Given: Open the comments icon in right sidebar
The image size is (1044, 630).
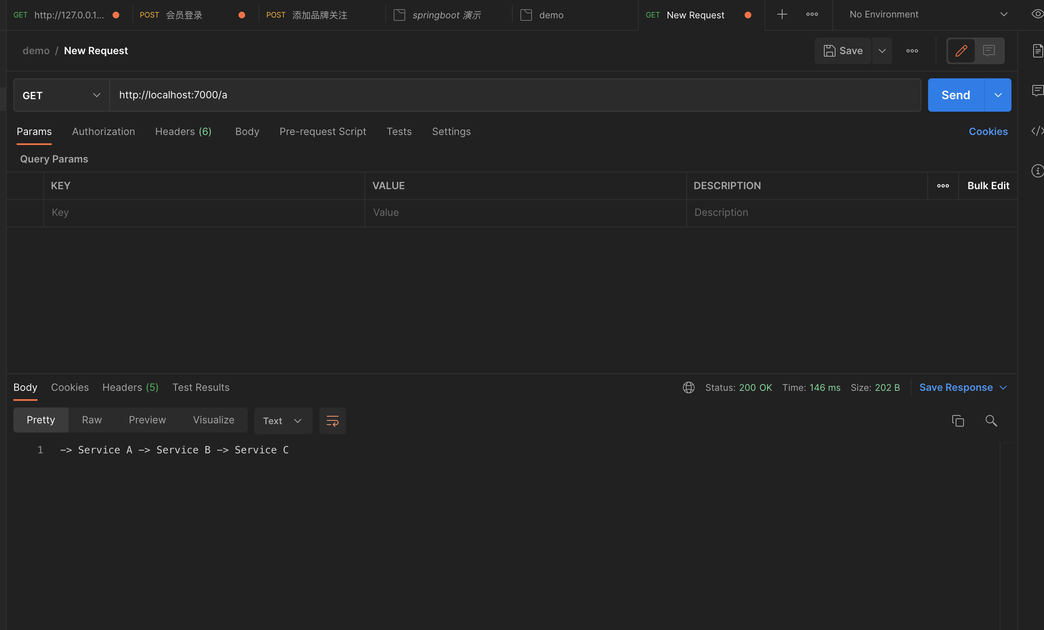Looking at the screenshot, I should point(1037,91).
